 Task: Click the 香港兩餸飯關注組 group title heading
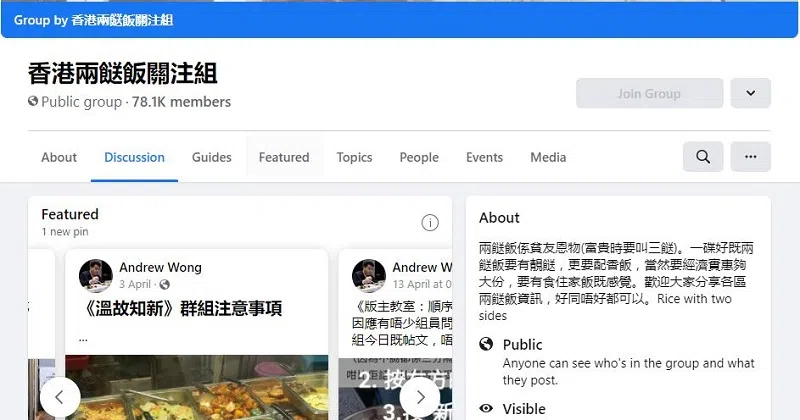click(122, 73)
